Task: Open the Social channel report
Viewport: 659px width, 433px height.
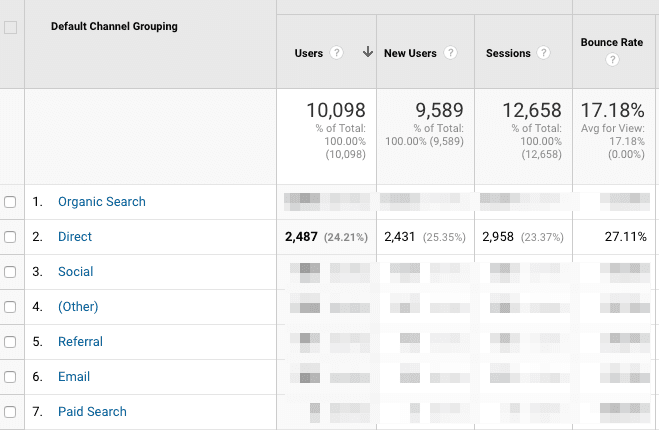Action: click(x=75, y=272)
